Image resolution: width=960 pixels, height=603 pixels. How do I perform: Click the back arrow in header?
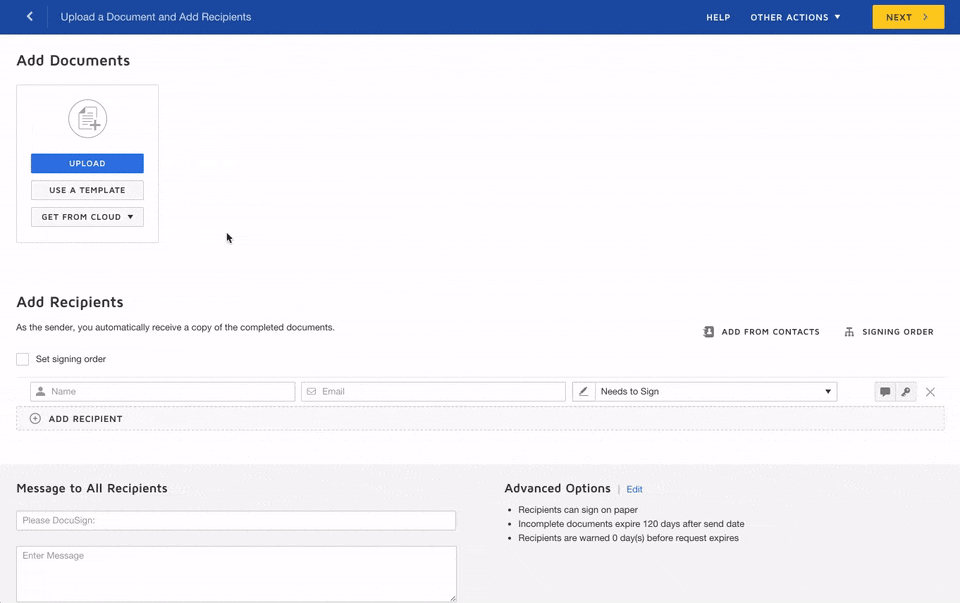tap(30, 17)
